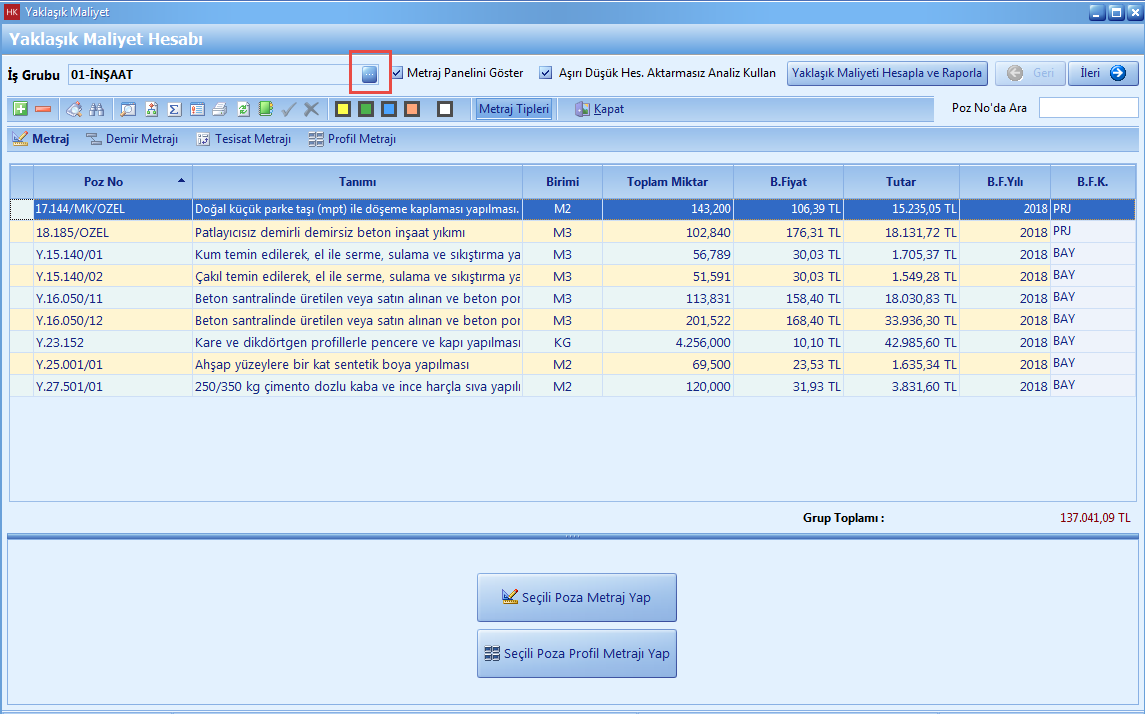Click Yaklaşık Maliyeti Hesapla ve Raporla button
1145x714 pixels.
point(887,73)
